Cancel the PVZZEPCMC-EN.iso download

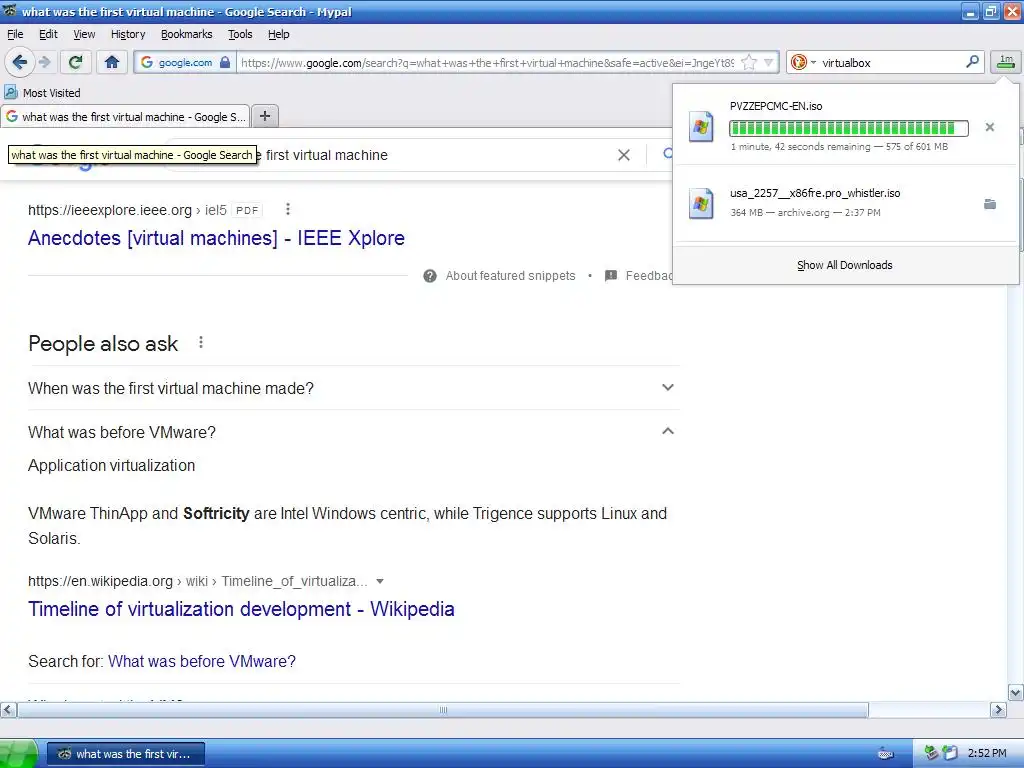pyautogui.click(x=989, y=127)
